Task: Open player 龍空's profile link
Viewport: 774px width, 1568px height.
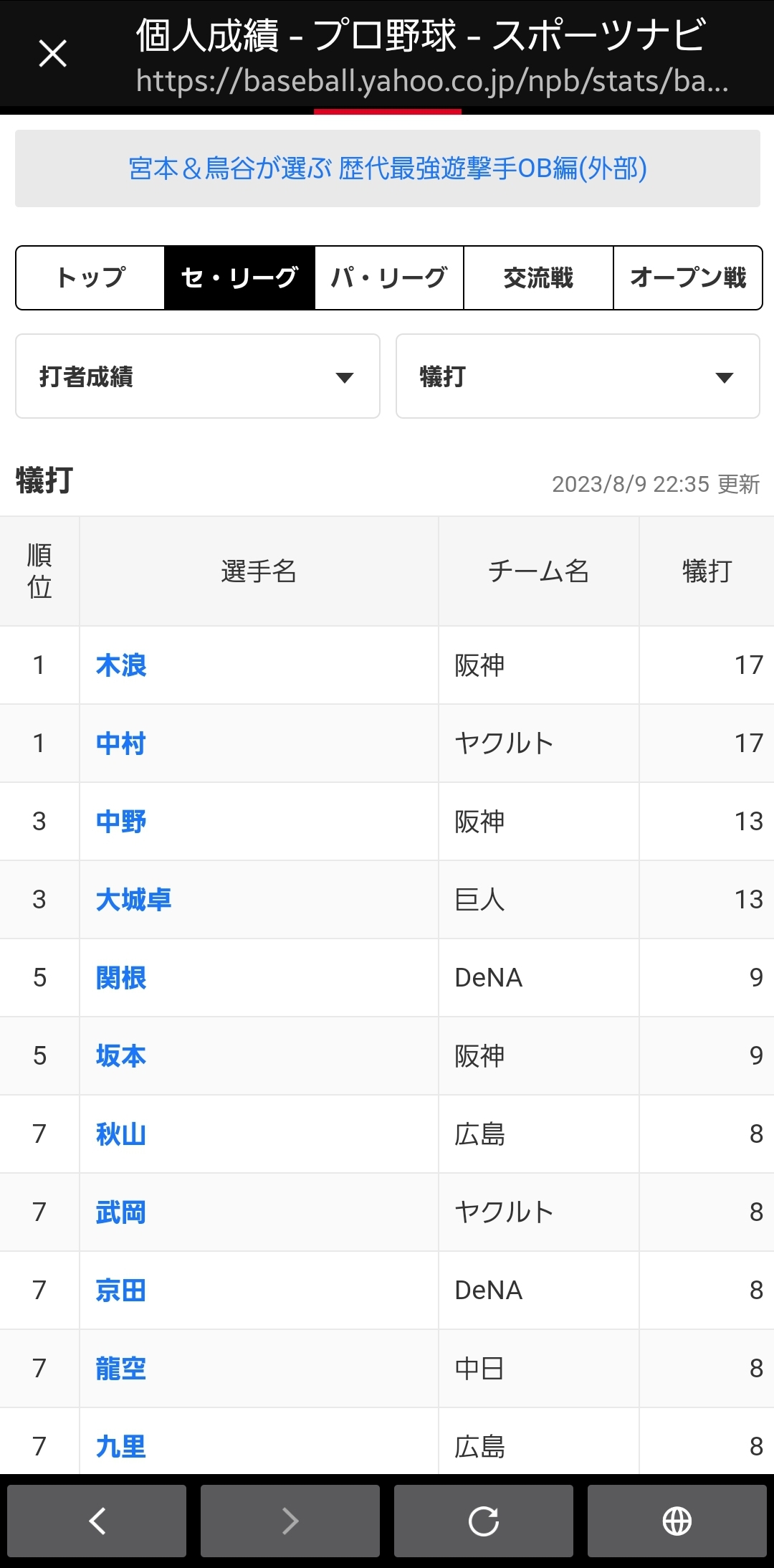Action: coord(121,1369)
